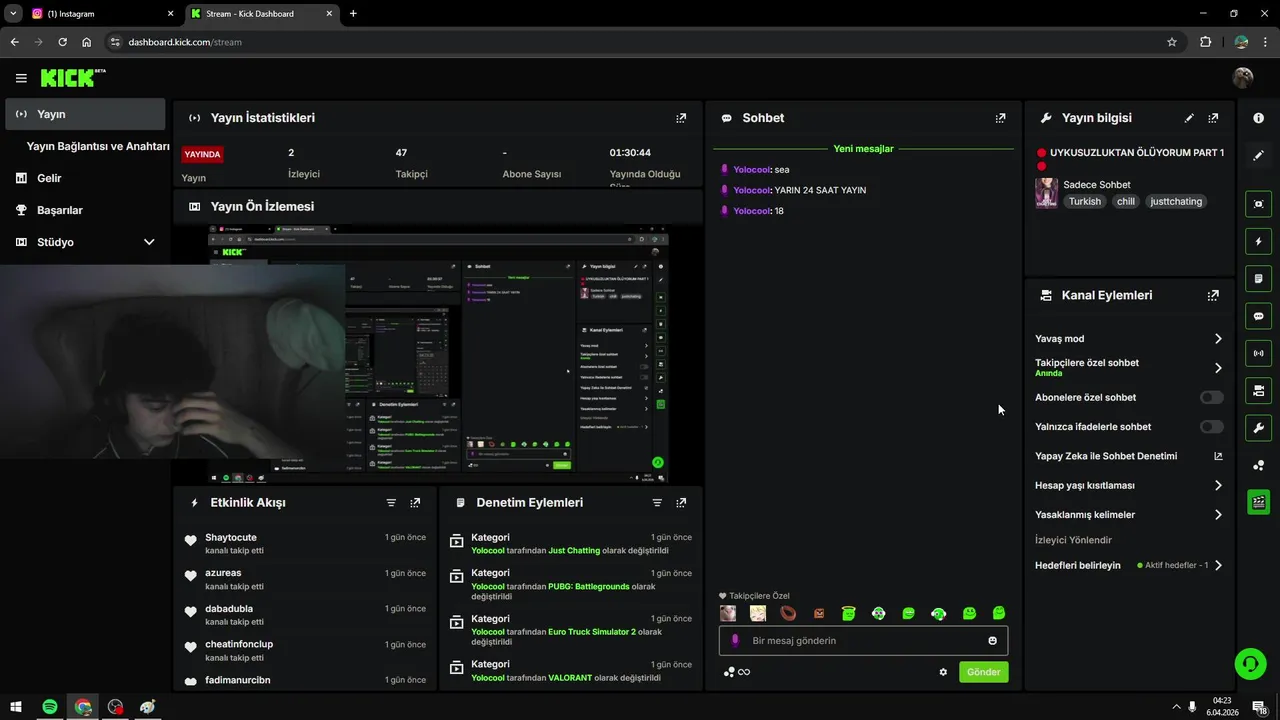The image size is (1280, 720).
Task: Expand the Yavaş mod option
Action: 1129,339
